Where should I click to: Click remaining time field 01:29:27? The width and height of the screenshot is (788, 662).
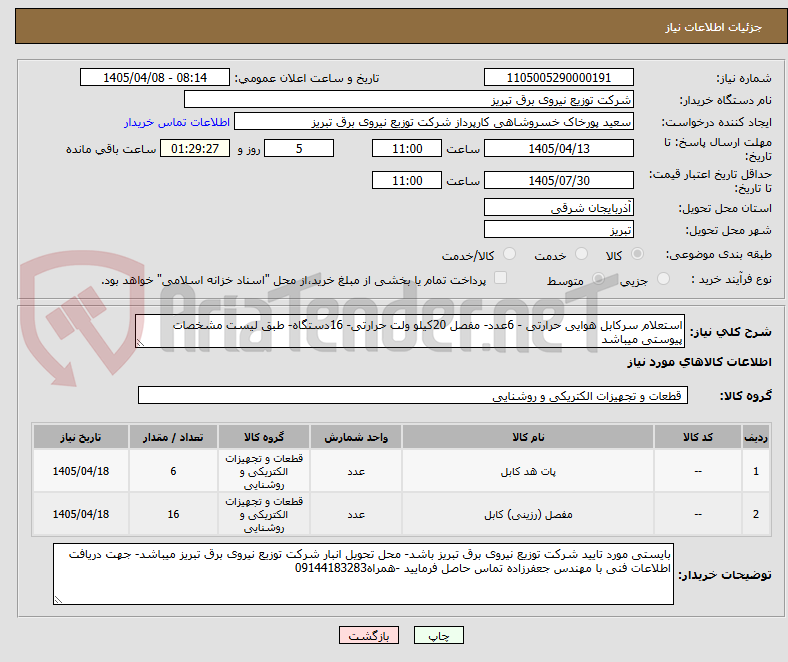pos(195,148)
